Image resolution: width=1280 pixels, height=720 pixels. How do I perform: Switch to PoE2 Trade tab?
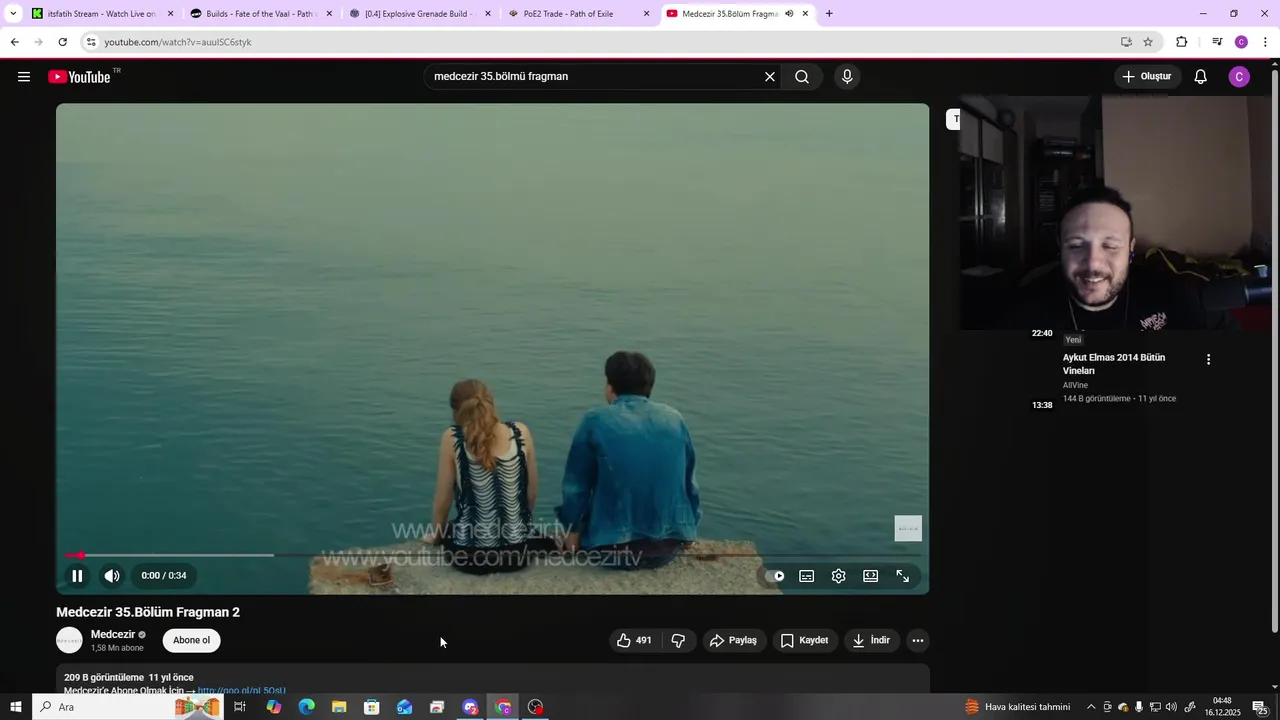coord(576,14)
